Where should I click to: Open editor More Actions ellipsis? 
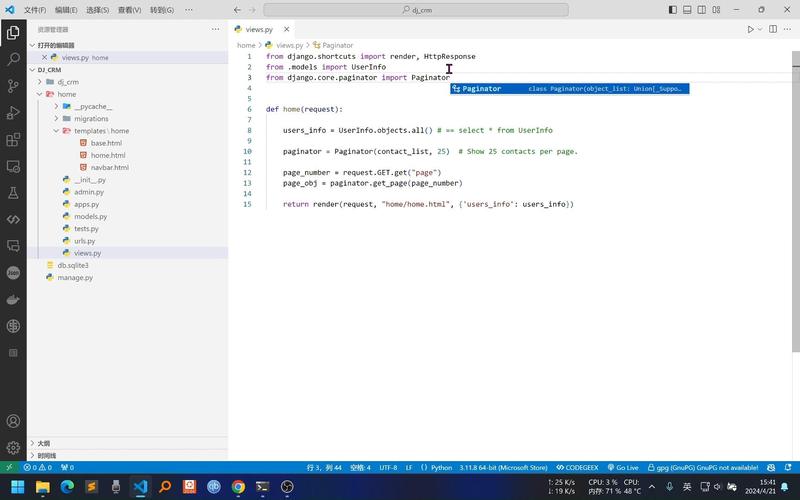click(787, 30)
